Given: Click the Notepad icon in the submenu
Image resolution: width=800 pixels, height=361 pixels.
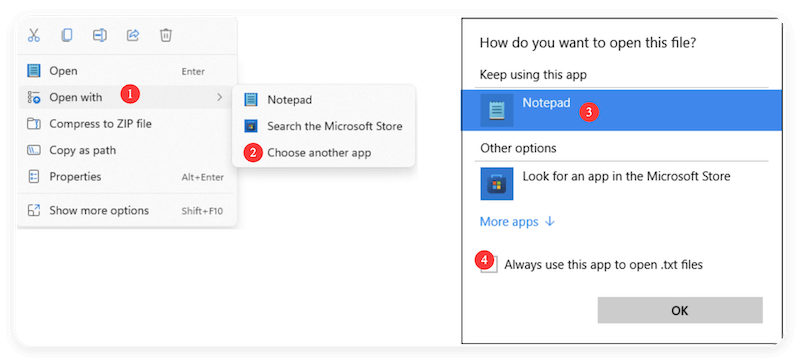Looking at the screenshot, I should click(x=251, y=99).
